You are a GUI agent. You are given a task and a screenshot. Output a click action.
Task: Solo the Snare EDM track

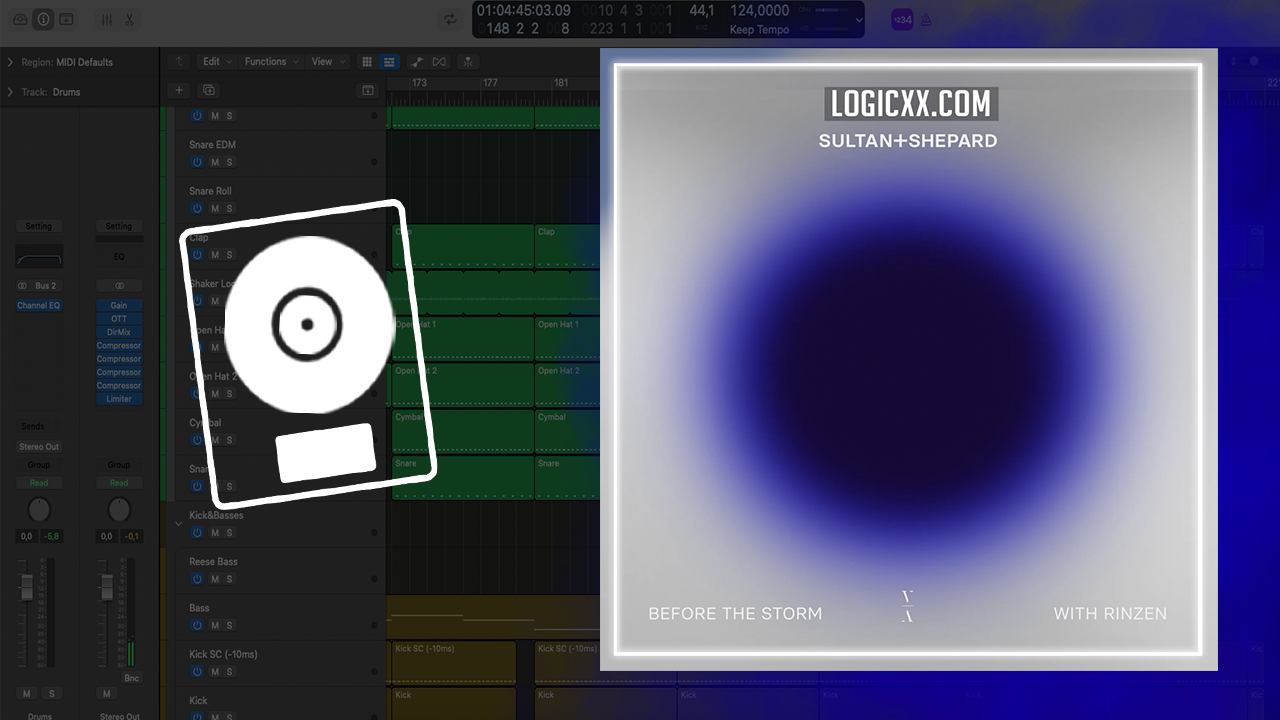pyautogui.click(x=229, y=162)
